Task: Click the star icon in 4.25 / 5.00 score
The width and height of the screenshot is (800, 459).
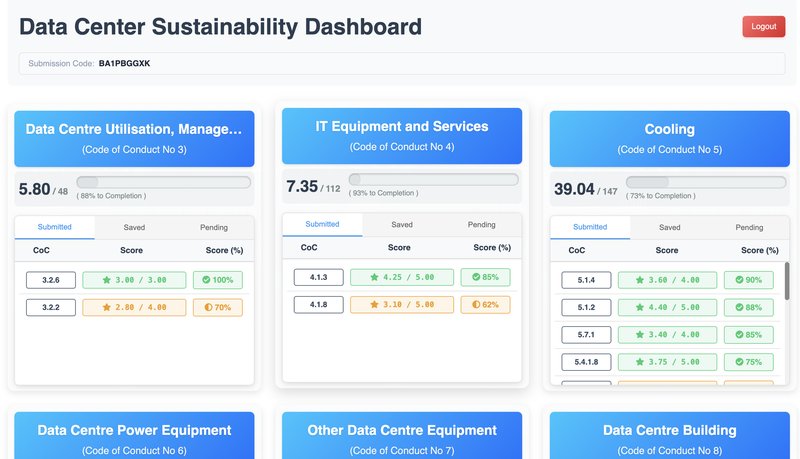Action: [374, 277]
